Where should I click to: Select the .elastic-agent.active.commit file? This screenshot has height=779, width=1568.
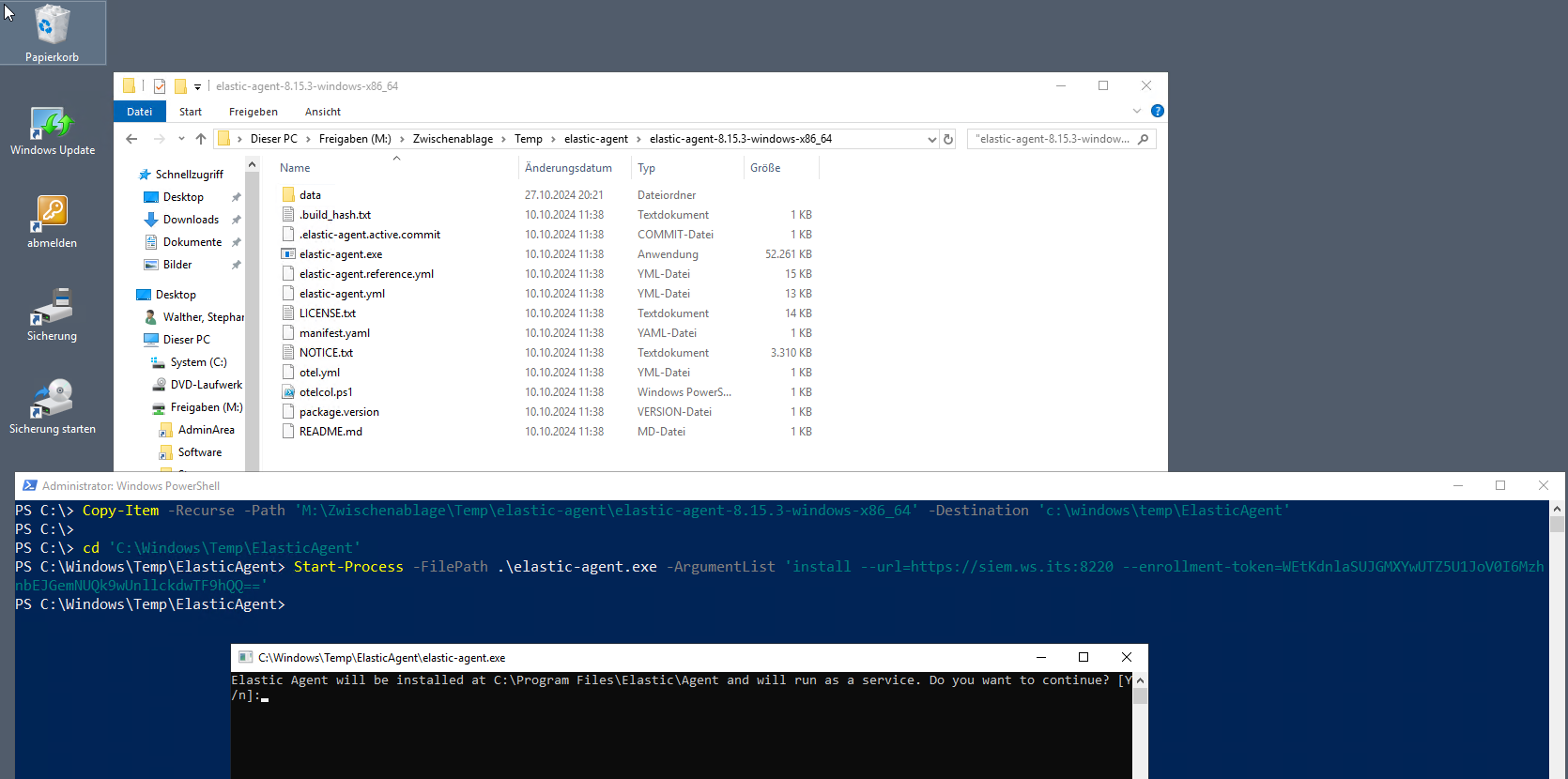pos(370,235)
